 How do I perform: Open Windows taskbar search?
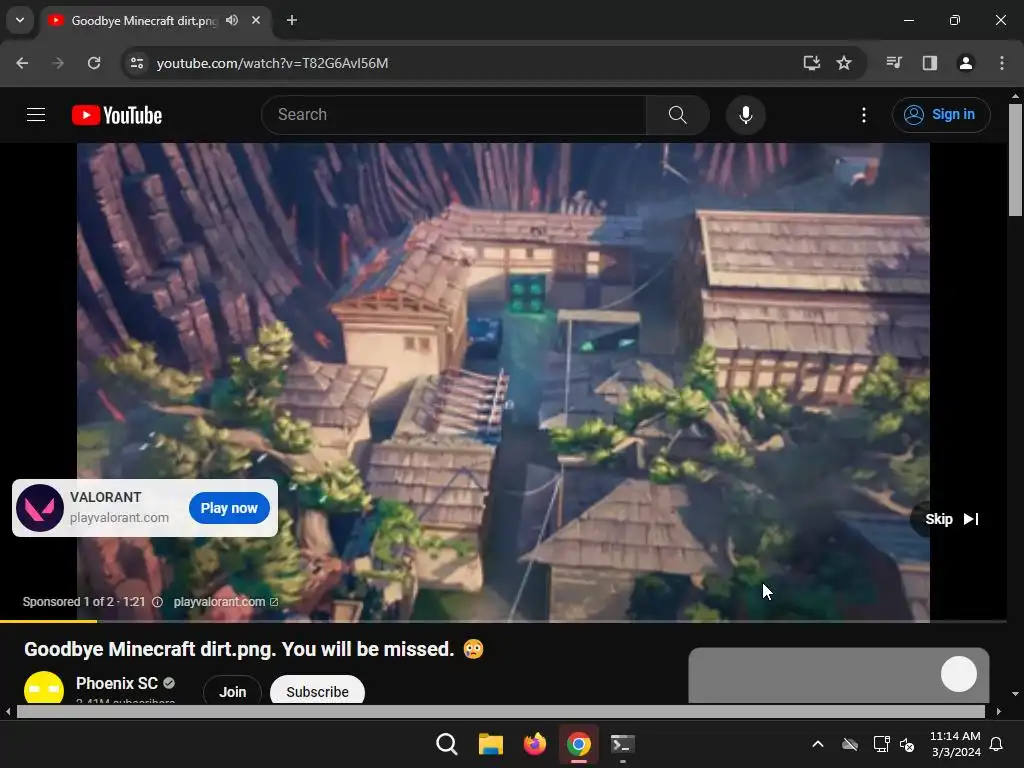(x=447, y=744)
